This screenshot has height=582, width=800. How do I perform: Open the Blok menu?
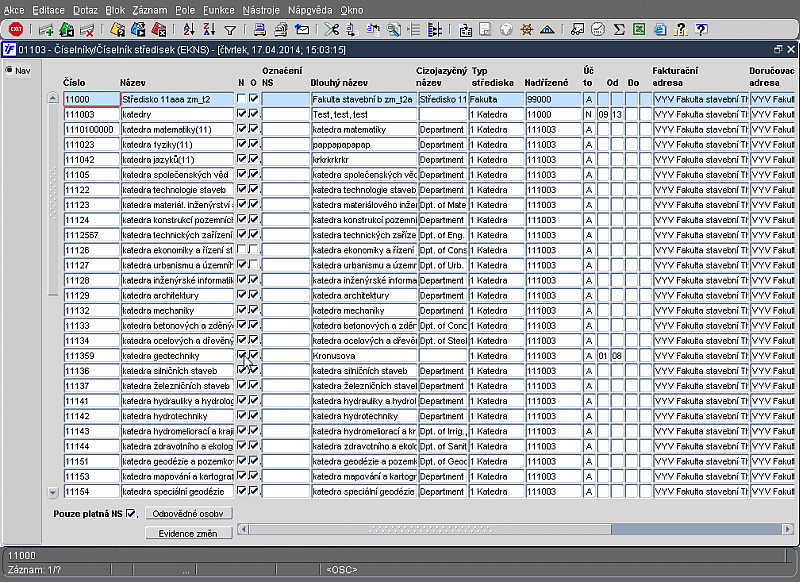coord(115,10)
